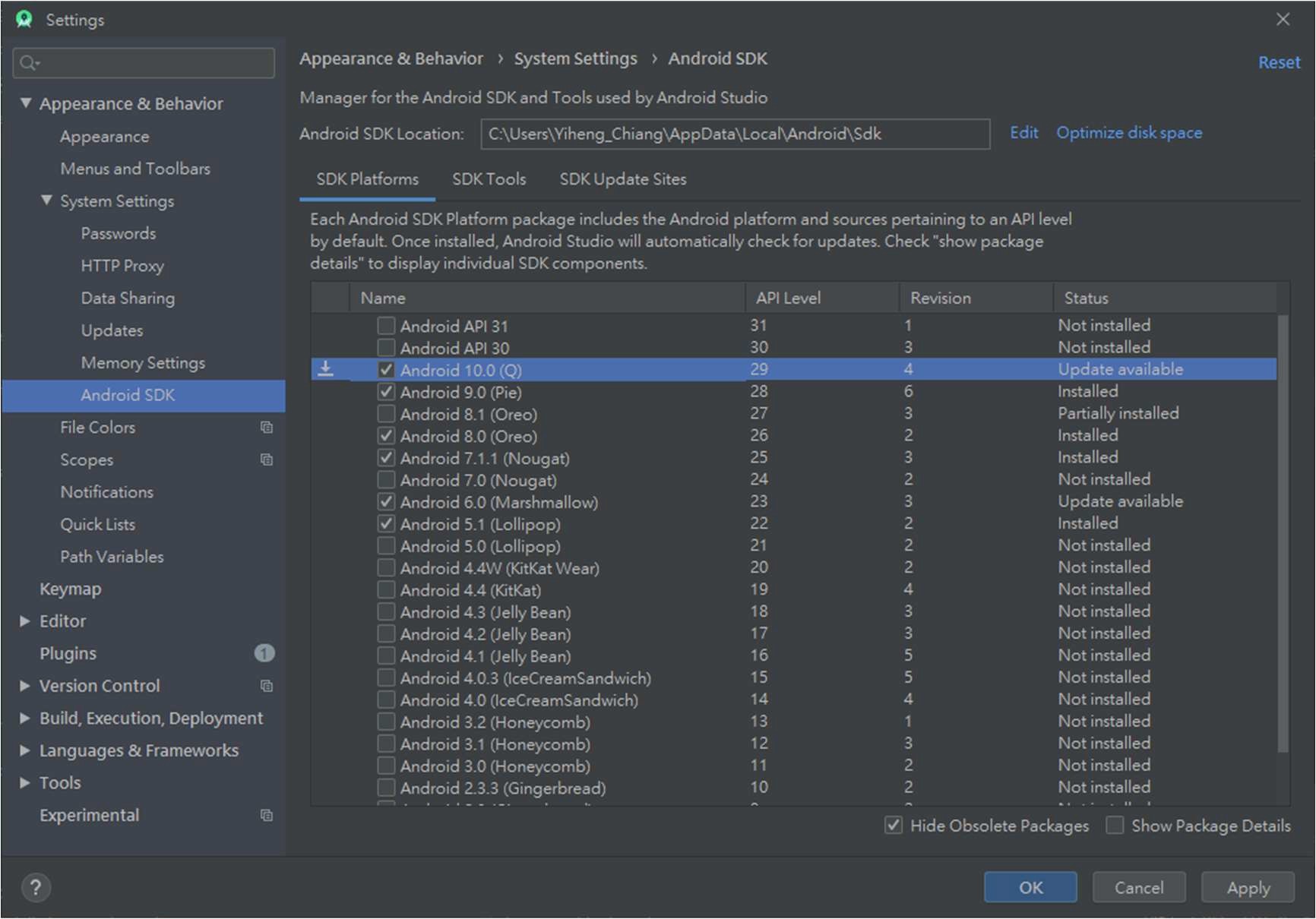Click project-level icon next to Scopes

click(x=266, y=459)
